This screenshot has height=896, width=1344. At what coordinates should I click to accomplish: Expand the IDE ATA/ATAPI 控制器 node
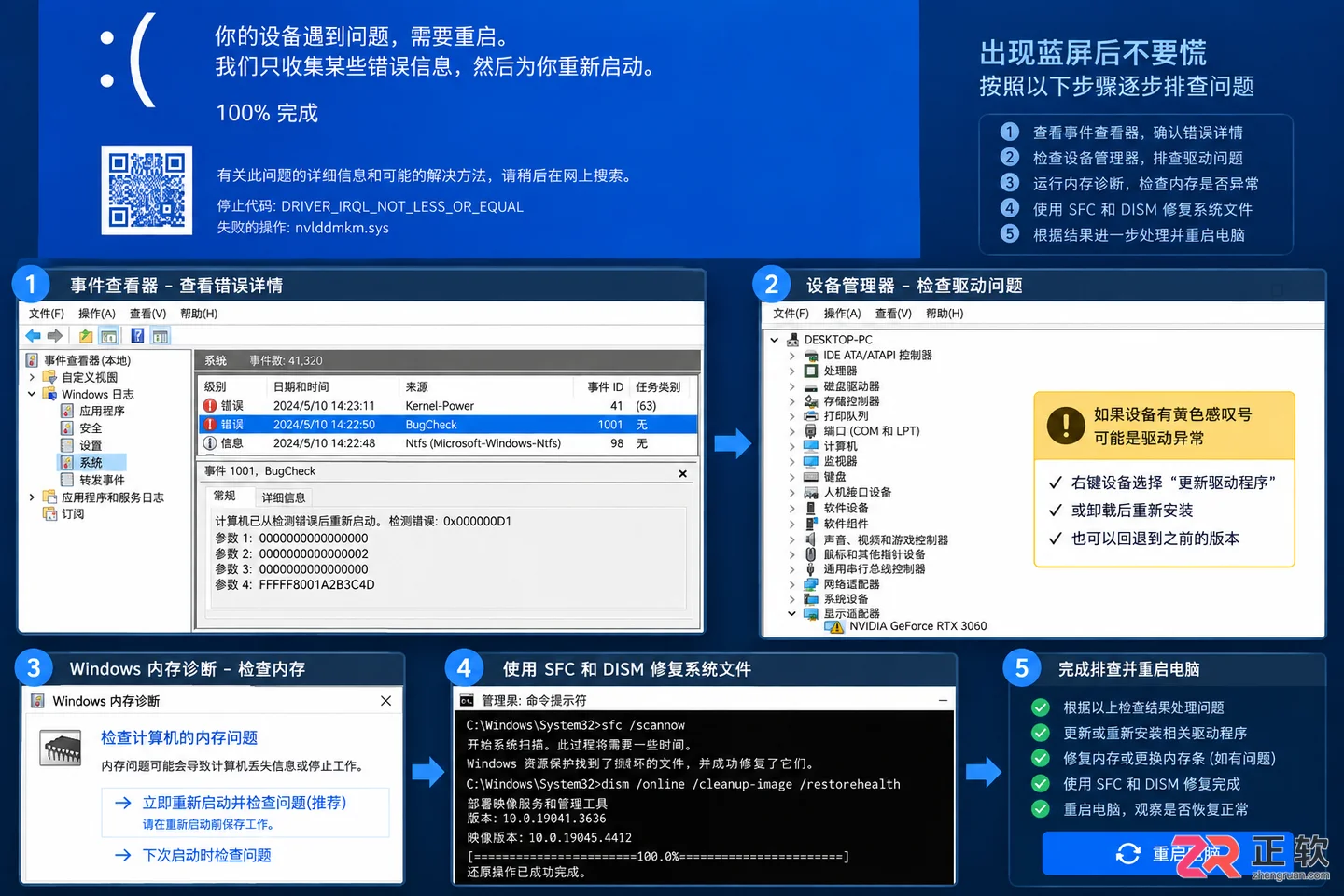[x=791, y=356]
